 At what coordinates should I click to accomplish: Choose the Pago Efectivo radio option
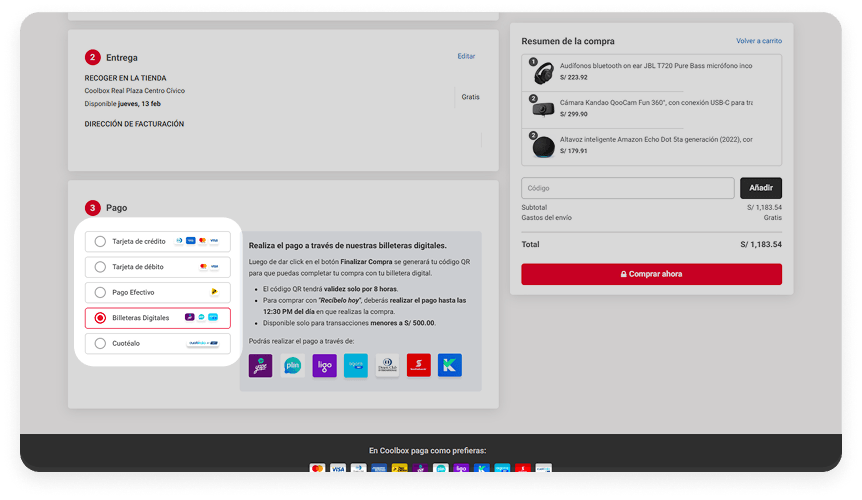pos(100,292)
